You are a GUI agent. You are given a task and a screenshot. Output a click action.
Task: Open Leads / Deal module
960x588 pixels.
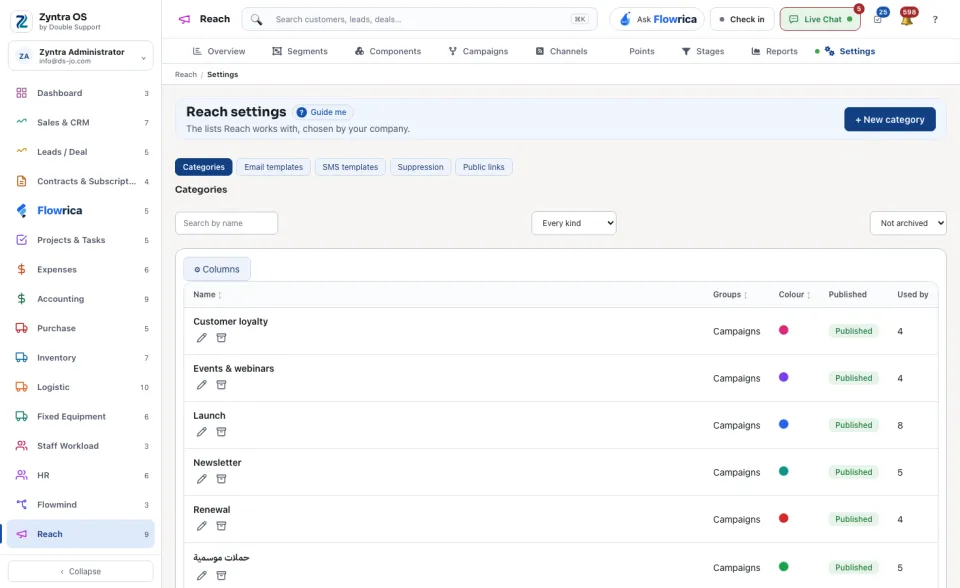(x=81, y=152)
